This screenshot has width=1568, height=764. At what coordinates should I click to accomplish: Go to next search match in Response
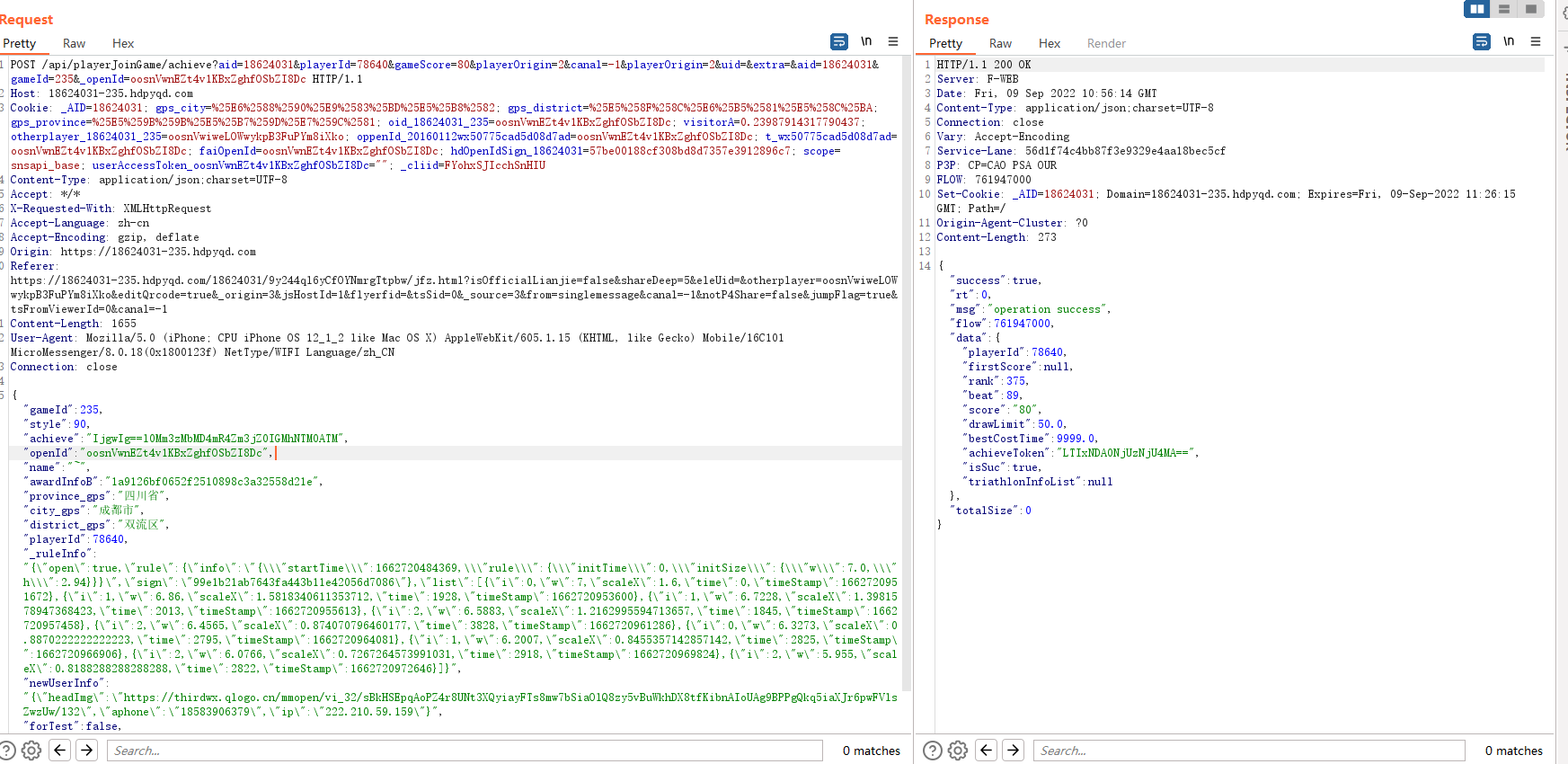point(1014,751)
